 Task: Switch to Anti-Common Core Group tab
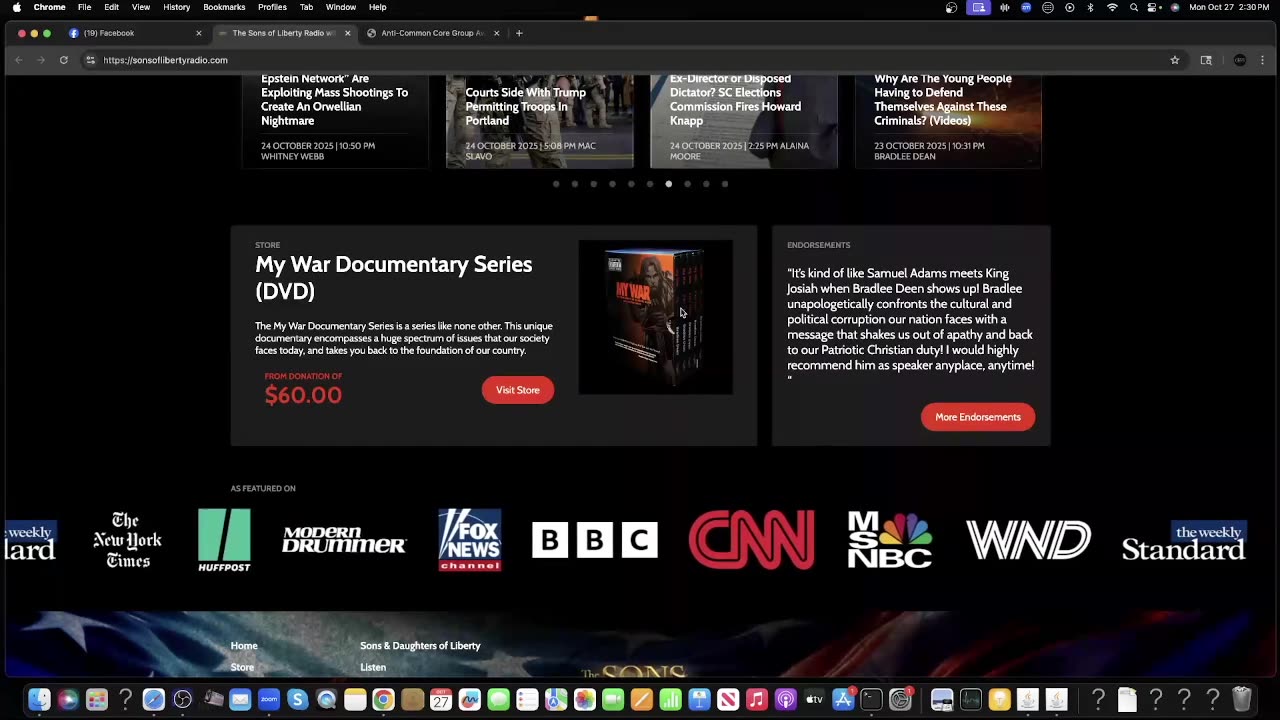[432, 33]
